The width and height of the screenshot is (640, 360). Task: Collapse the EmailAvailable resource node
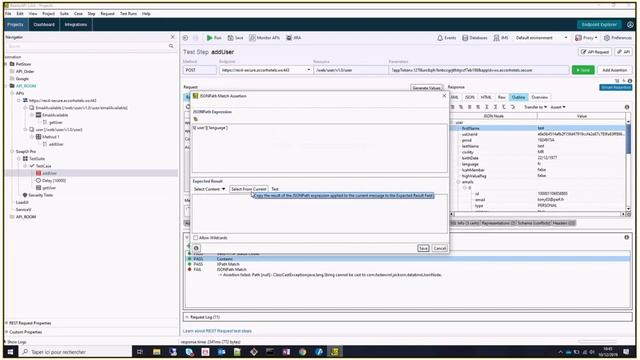coord(25,108)
